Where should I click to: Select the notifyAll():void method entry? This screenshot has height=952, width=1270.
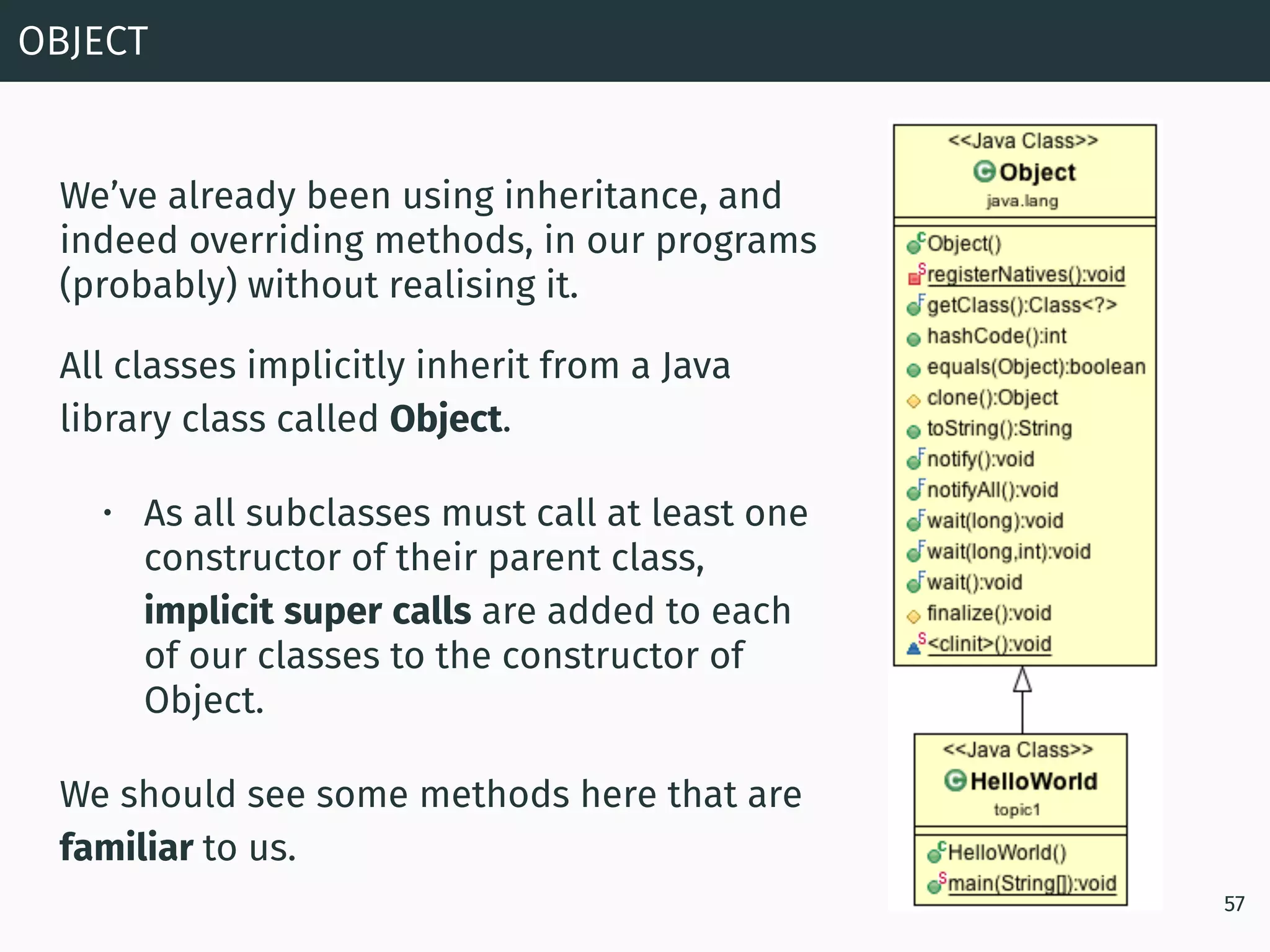[992, 490]
